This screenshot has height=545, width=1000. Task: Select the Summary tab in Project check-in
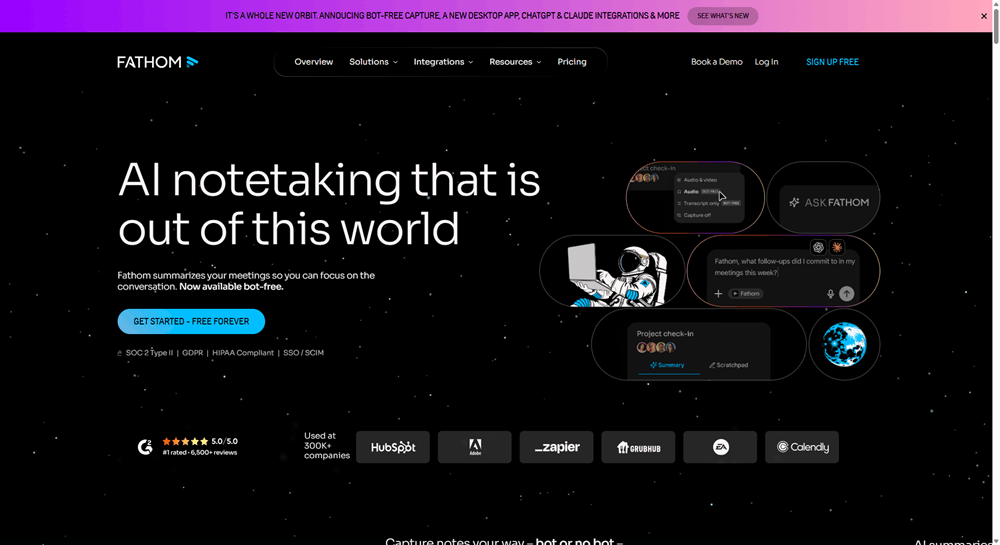[667, 365]
